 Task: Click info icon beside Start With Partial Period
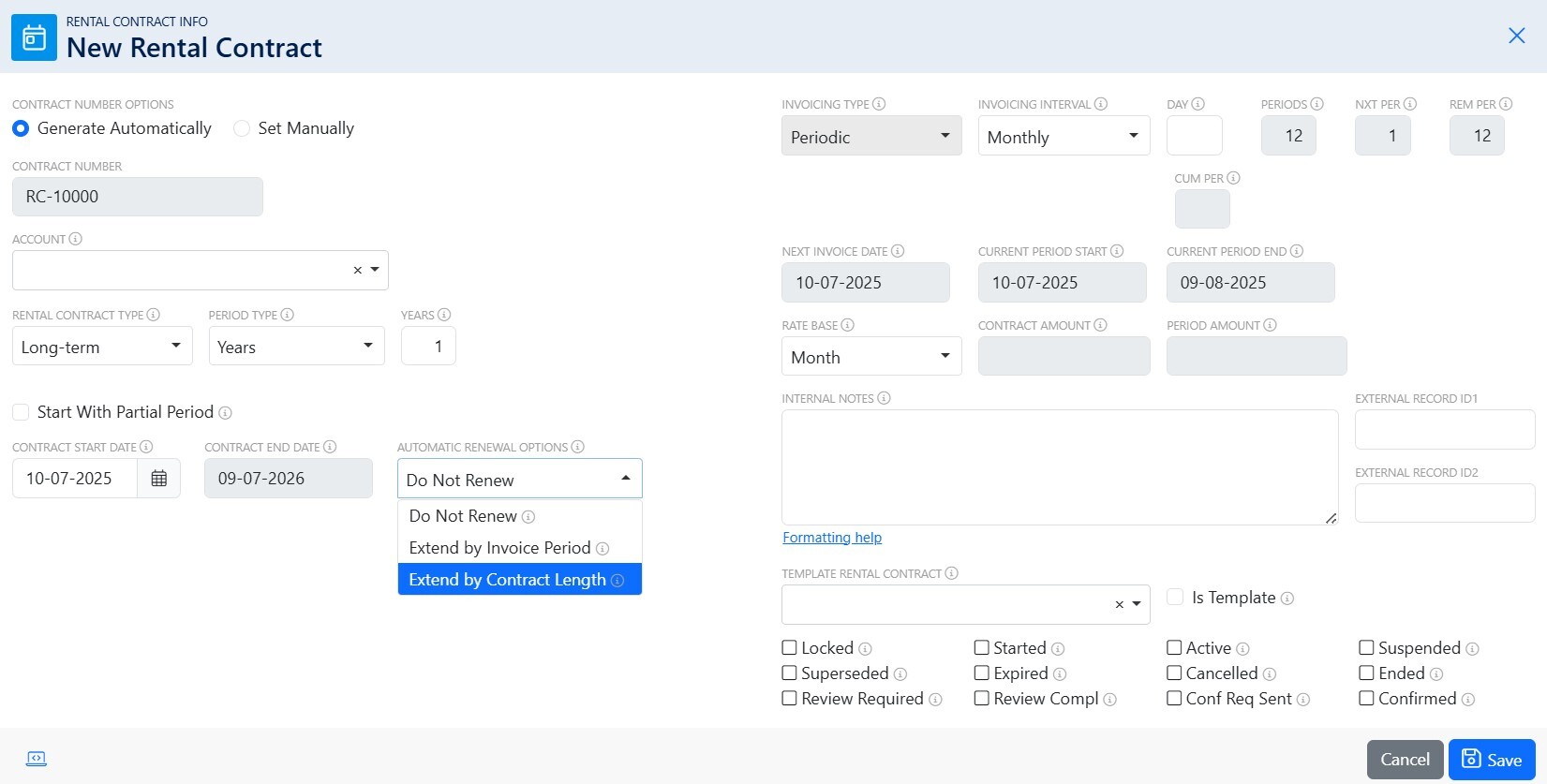click(x=226, y=413)
